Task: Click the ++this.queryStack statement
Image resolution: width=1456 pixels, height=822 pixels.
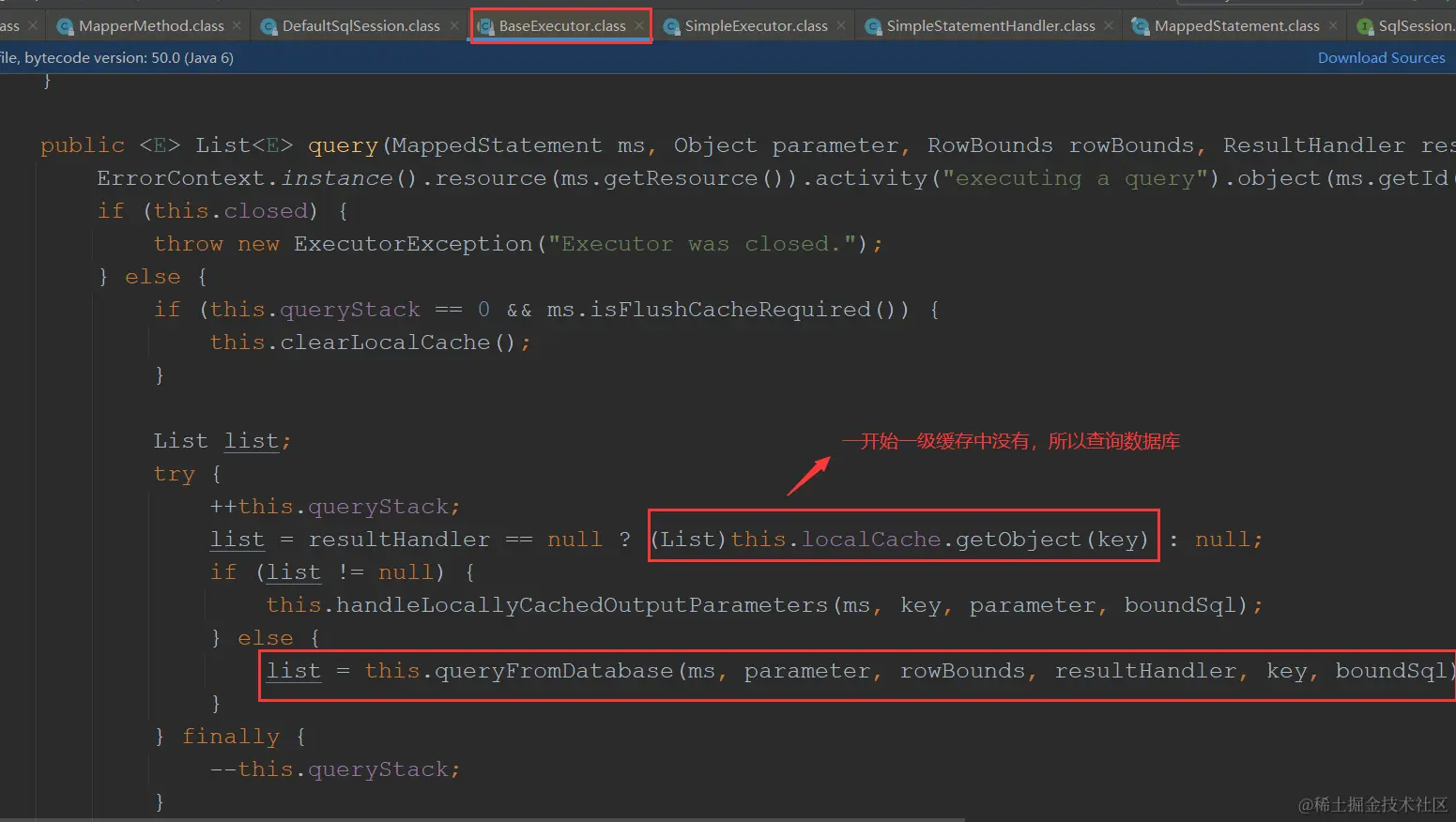Action: (335, 507)
